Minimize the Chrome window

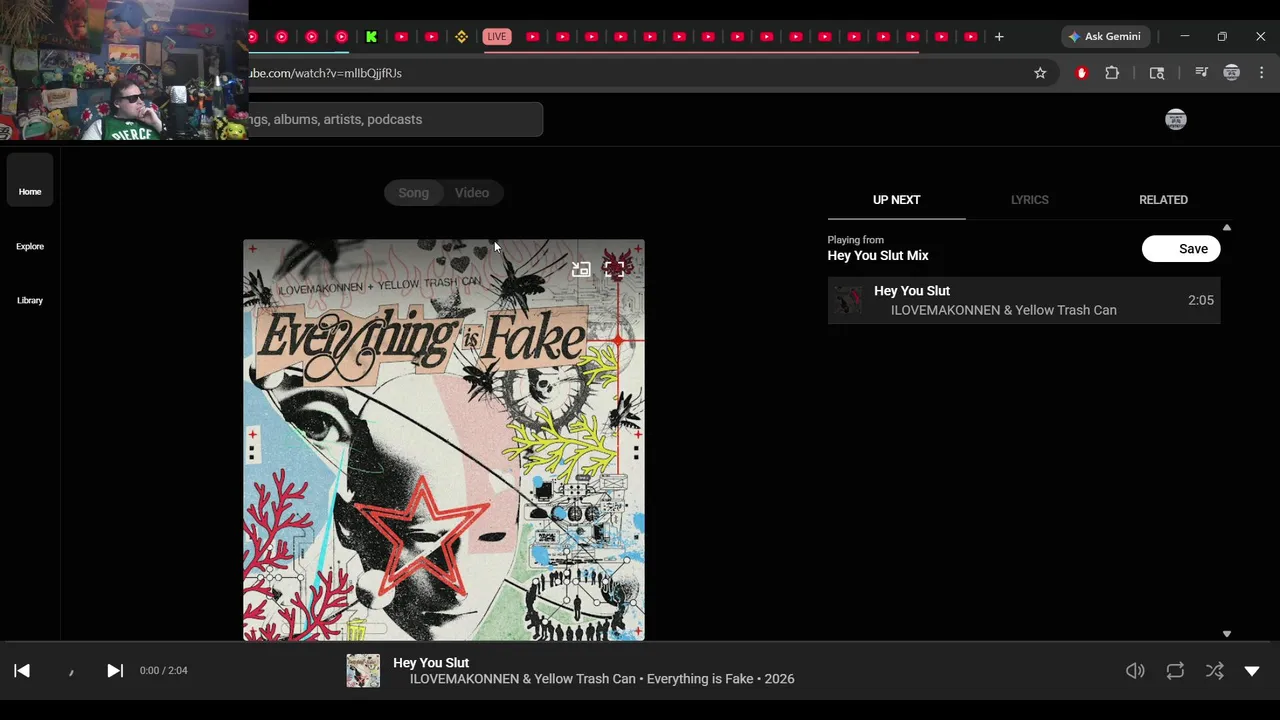tap(1185, 37)
